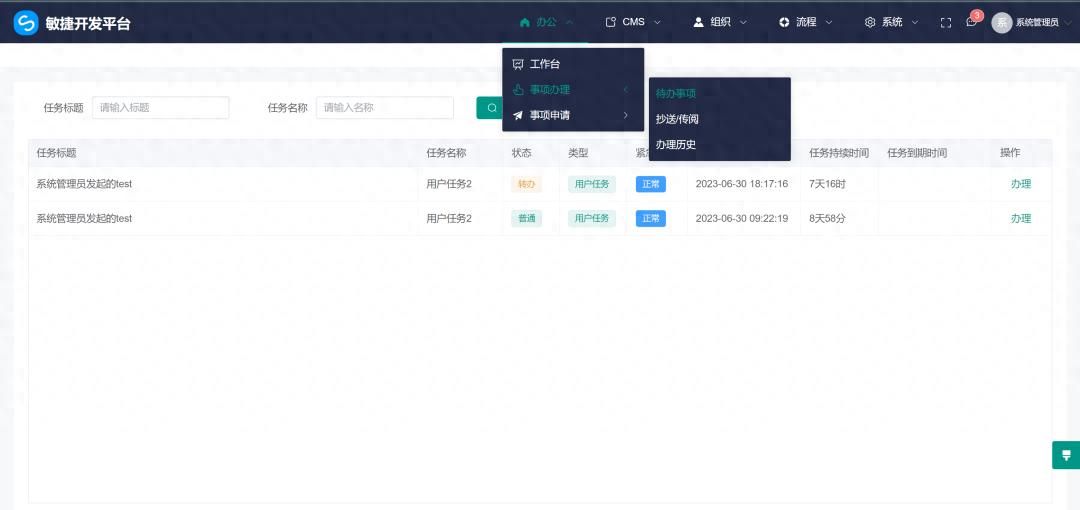The image size is (1080, 510).
Task: Click the 任务持续时间 column header
Action: click(x=839, y=153)
